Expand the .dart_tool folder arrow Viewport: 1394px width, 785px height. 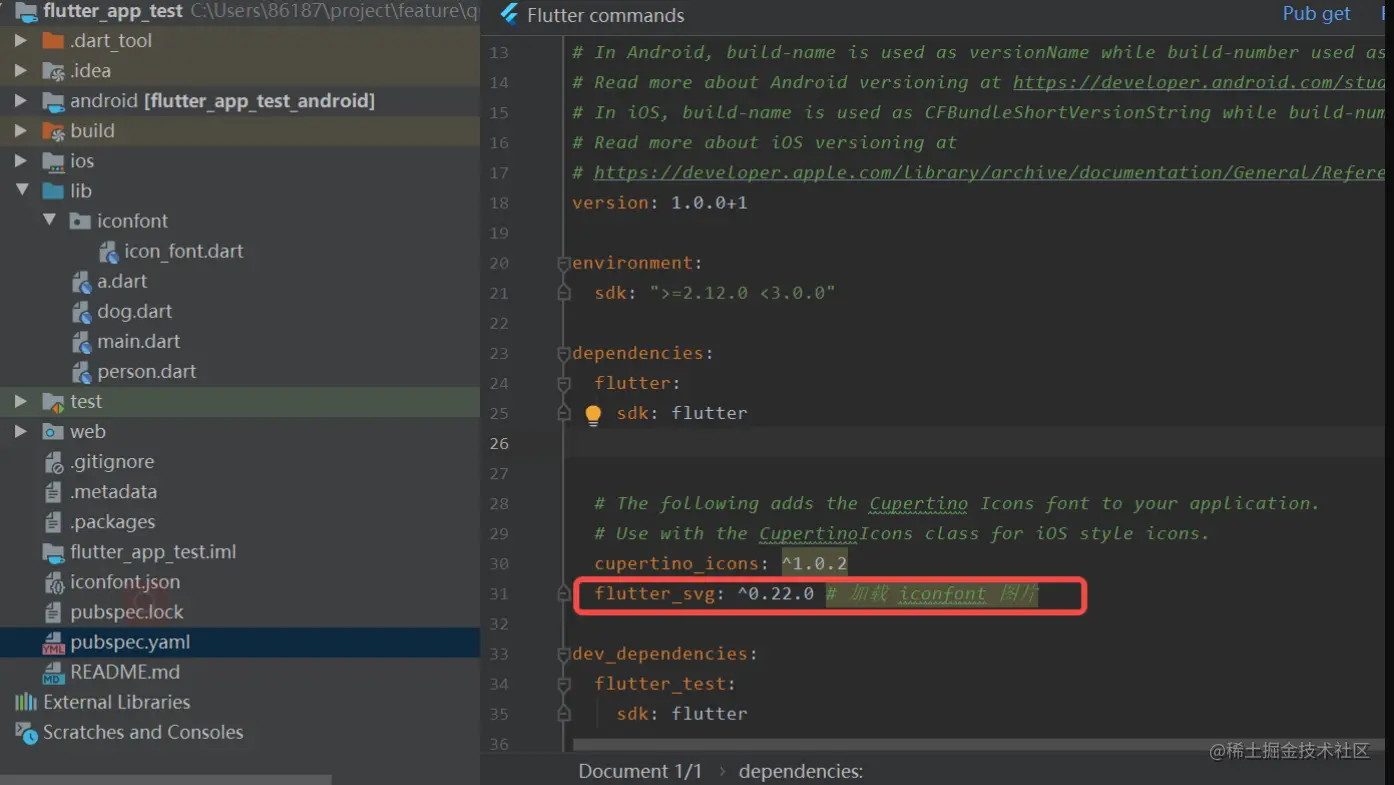click(x=21, y=41)
